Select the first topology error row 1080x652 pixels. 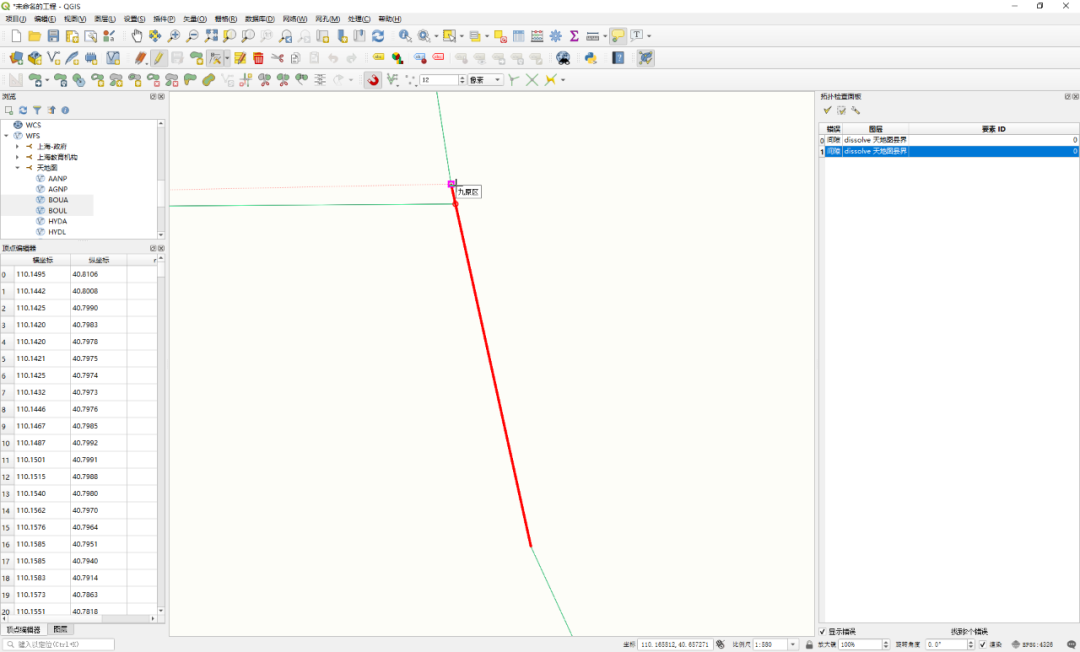[948, 140]
